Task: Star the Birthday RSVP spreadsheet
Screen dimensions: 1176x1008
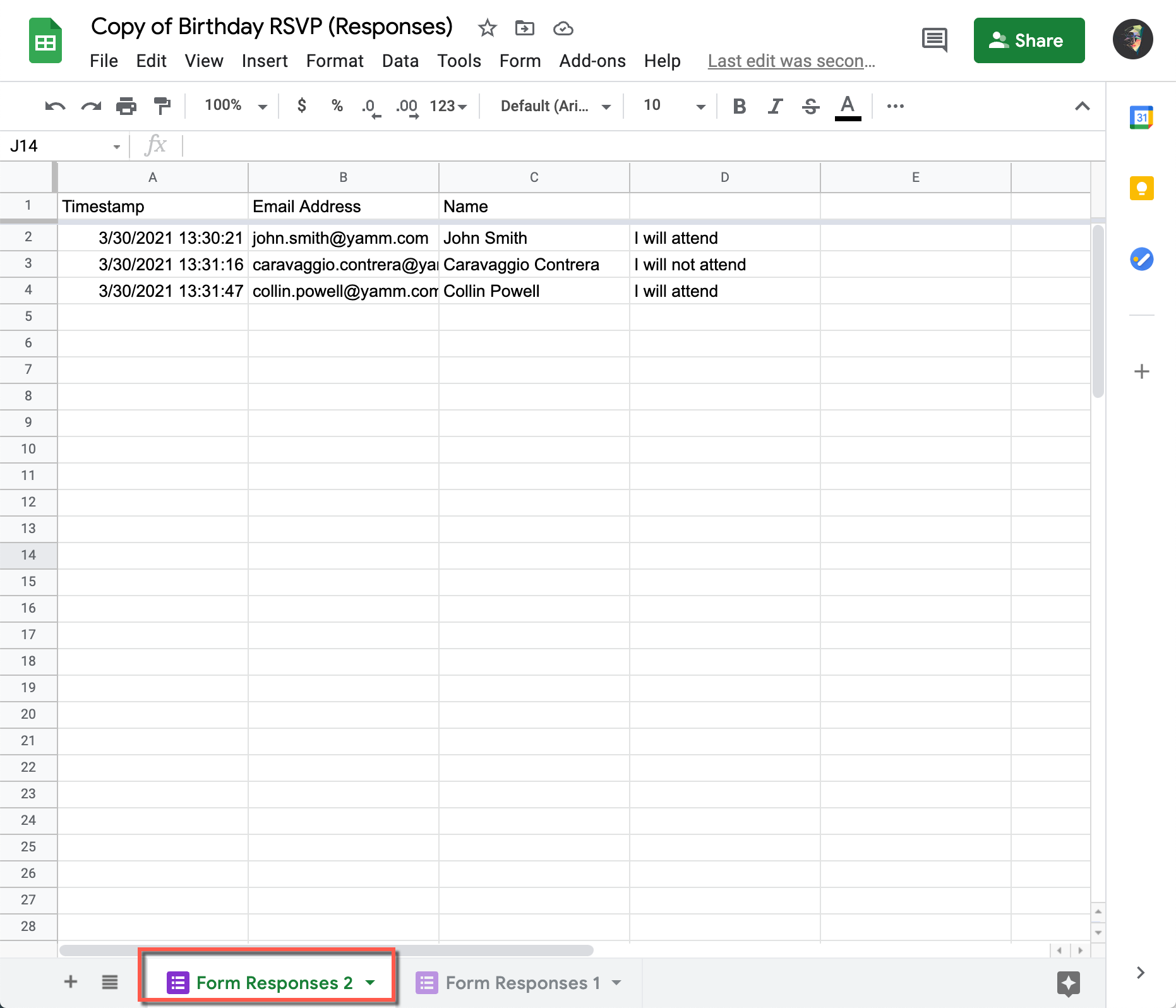Action: 487,28
